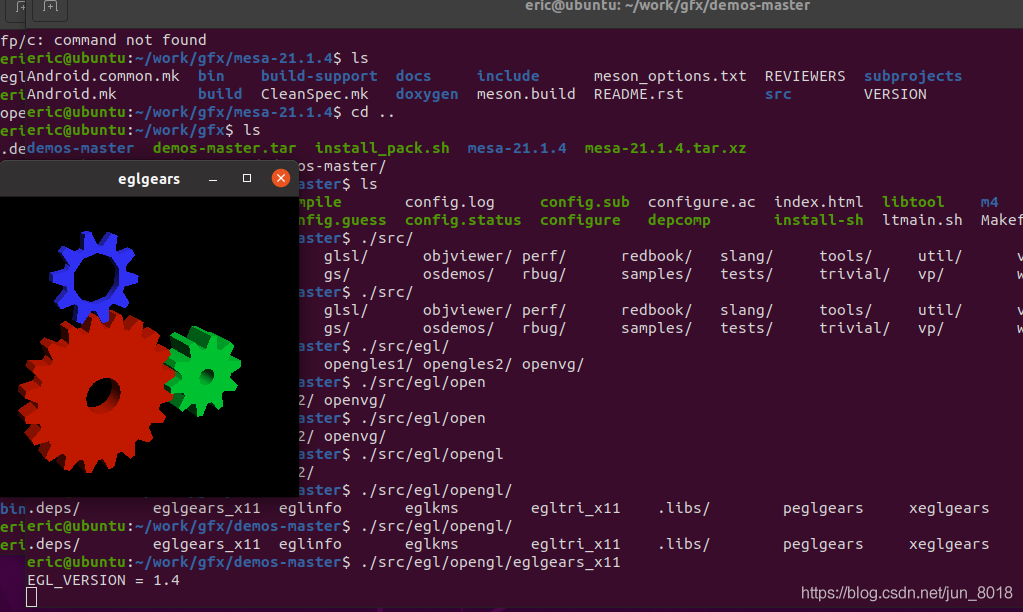Image resolution: width=1023 pixels, height=612 pixels.
Task: Maximize the eglgears window
Action: (x=246, y=178)
